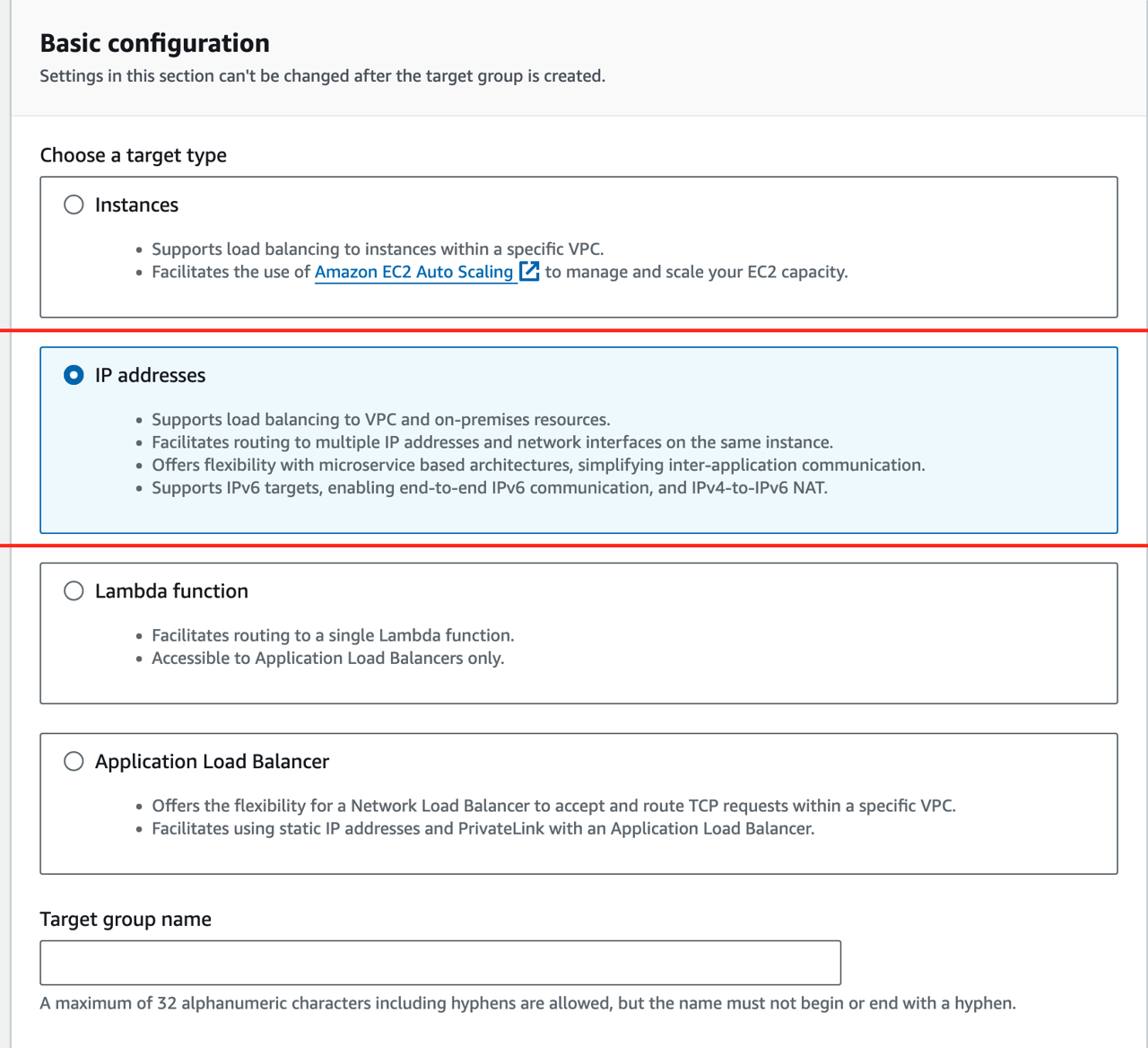This screenshot has height=1048, width=1148.
Task: Click the 'Accessible to Application Load Balancers only' bullet
Action: (327, 659)
